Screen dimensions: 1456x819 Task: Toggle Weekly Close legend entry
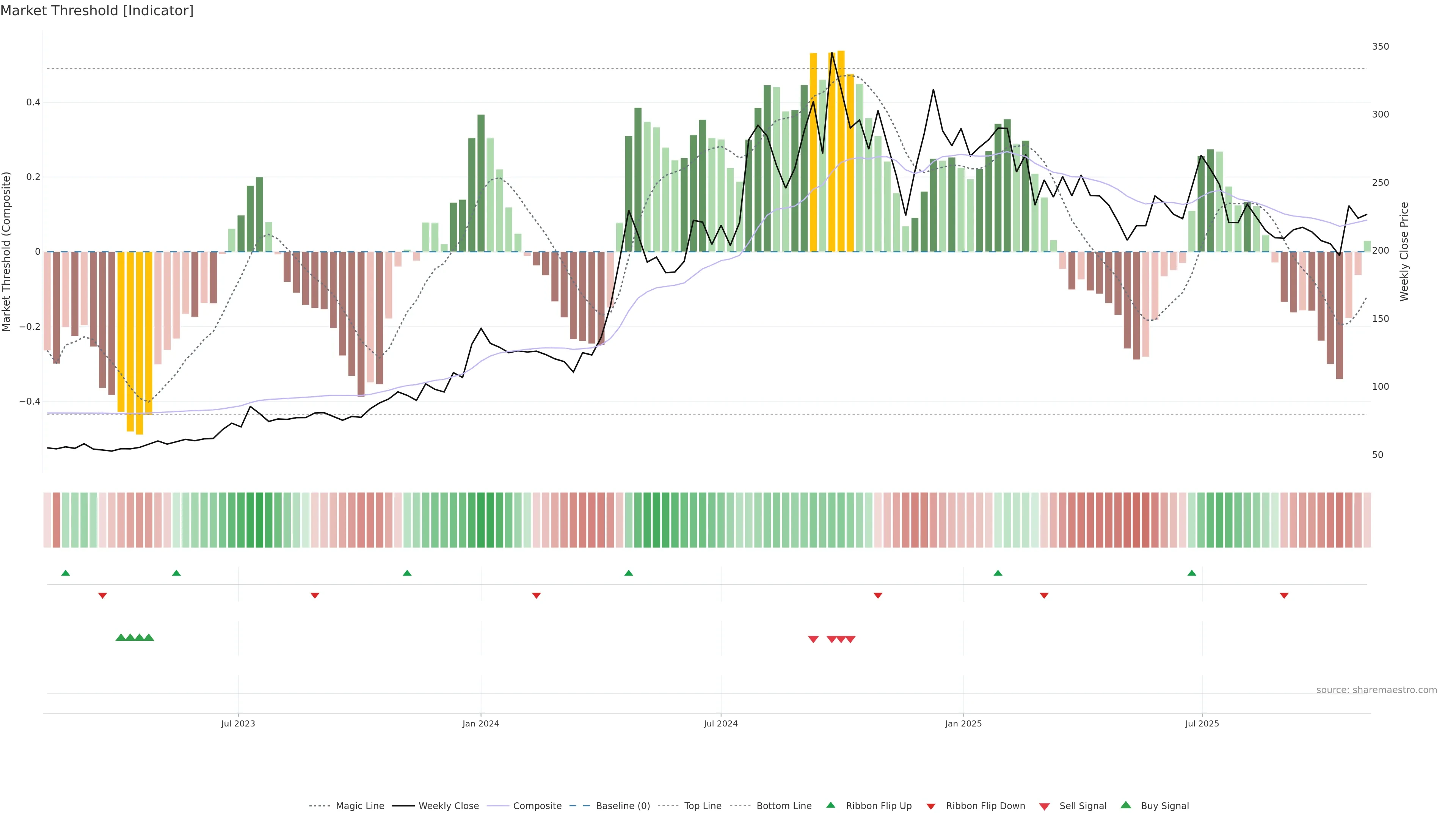pyautogui.click(x=448, y=806)
